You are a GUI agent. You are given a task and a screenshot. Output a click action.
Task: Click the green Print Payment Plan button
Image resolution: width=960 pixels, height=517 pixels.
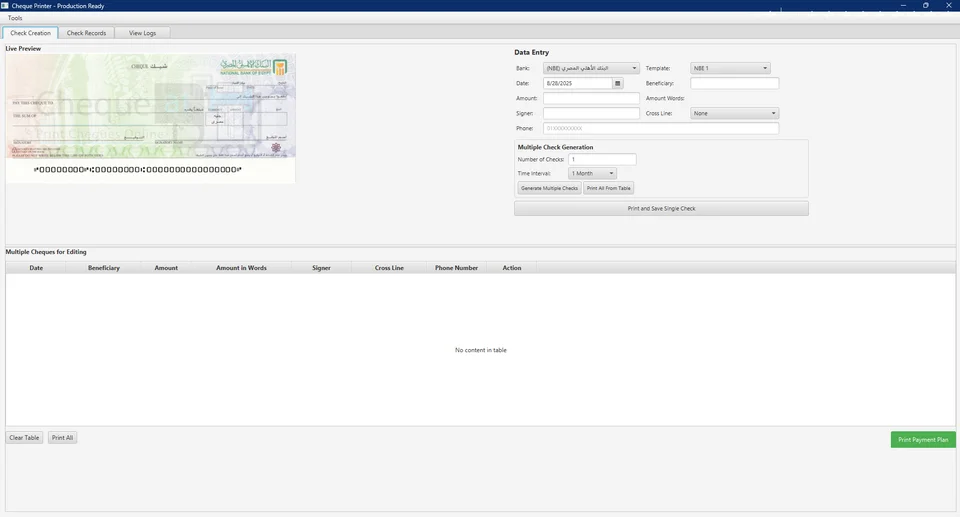pyautogui.click(x=923, y=440)
